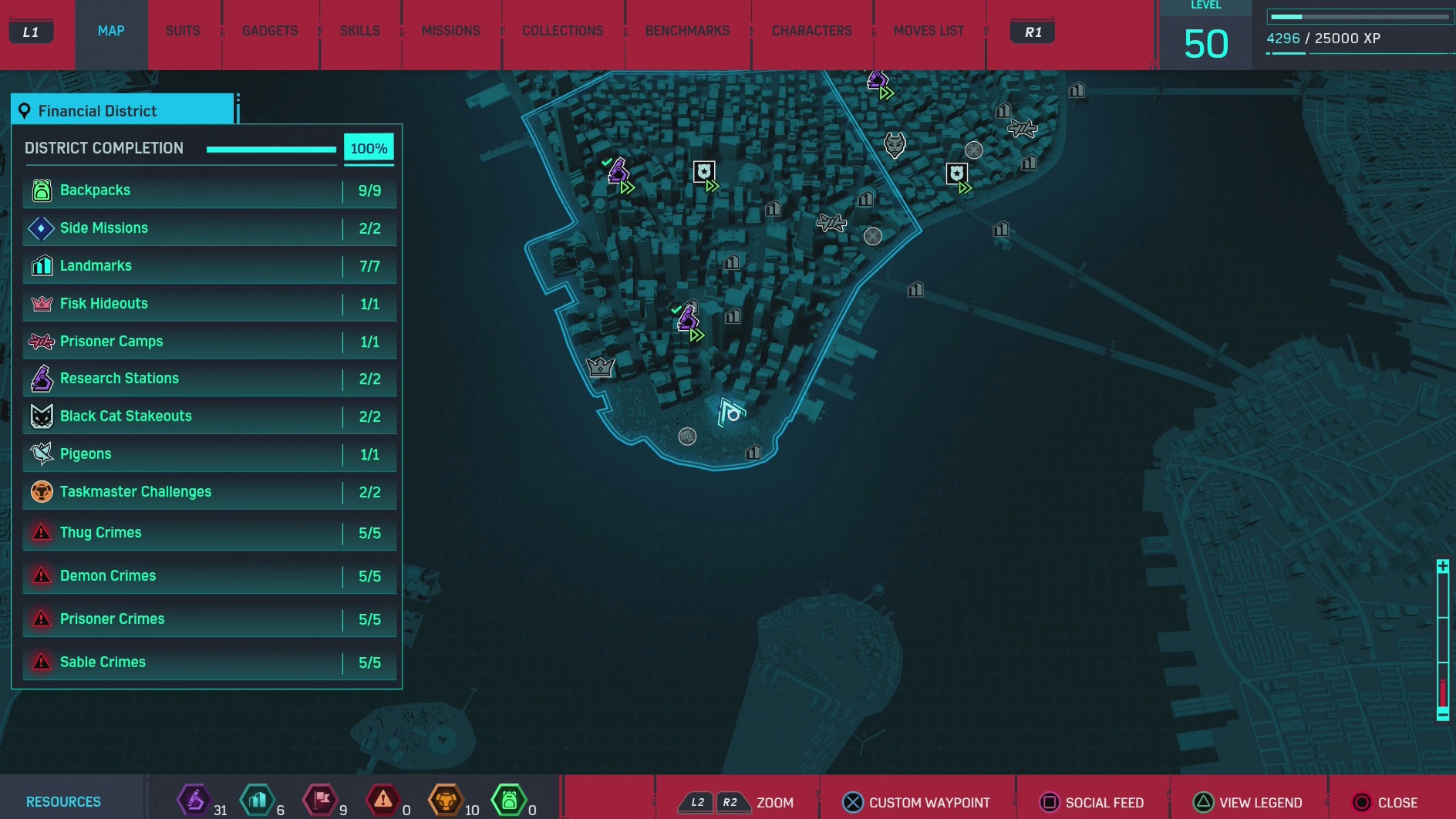Click the crime token resource icon

pyautogui.click(x=383, y=800)
